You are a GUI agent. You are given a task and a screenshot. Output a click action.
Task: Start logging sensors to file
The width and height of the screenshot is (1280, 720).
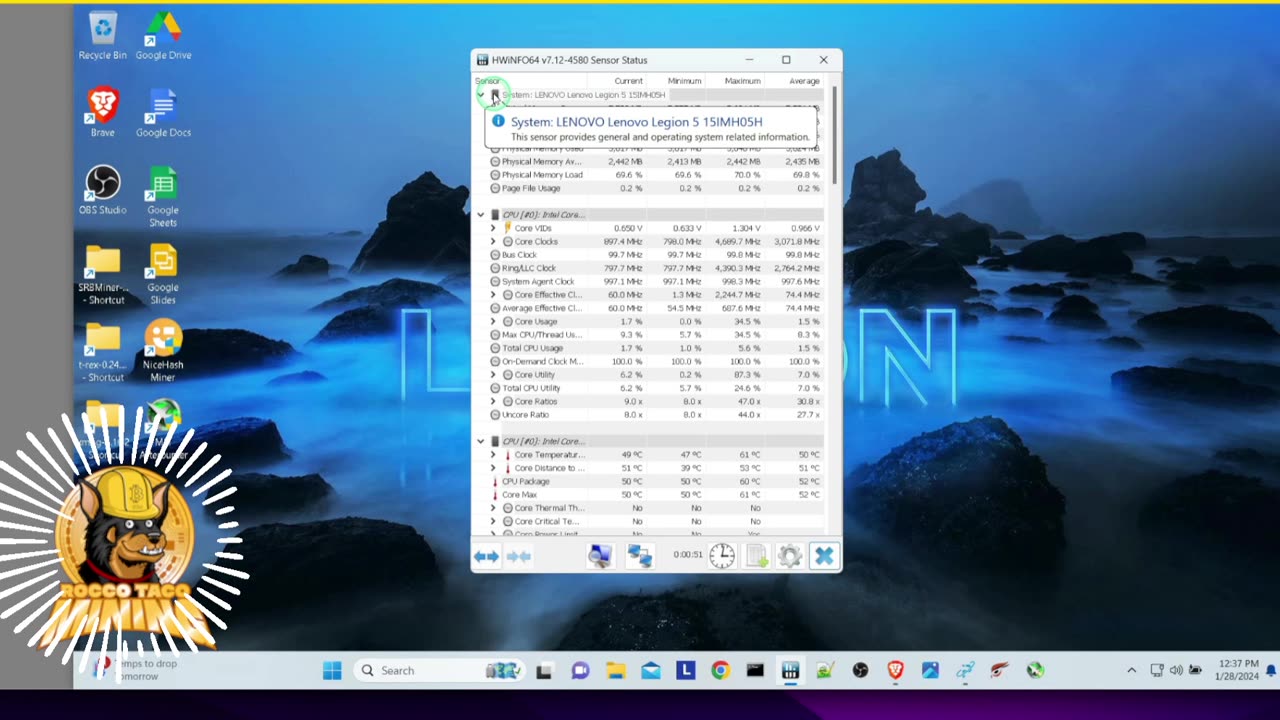757,556
